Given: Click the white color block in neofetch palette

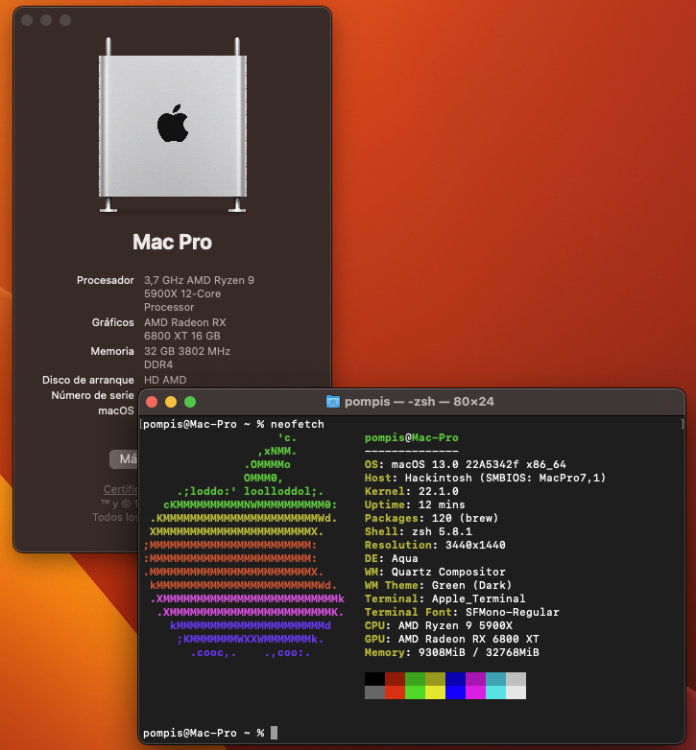Looking at the screenshot, I should (x=516, y=692).
